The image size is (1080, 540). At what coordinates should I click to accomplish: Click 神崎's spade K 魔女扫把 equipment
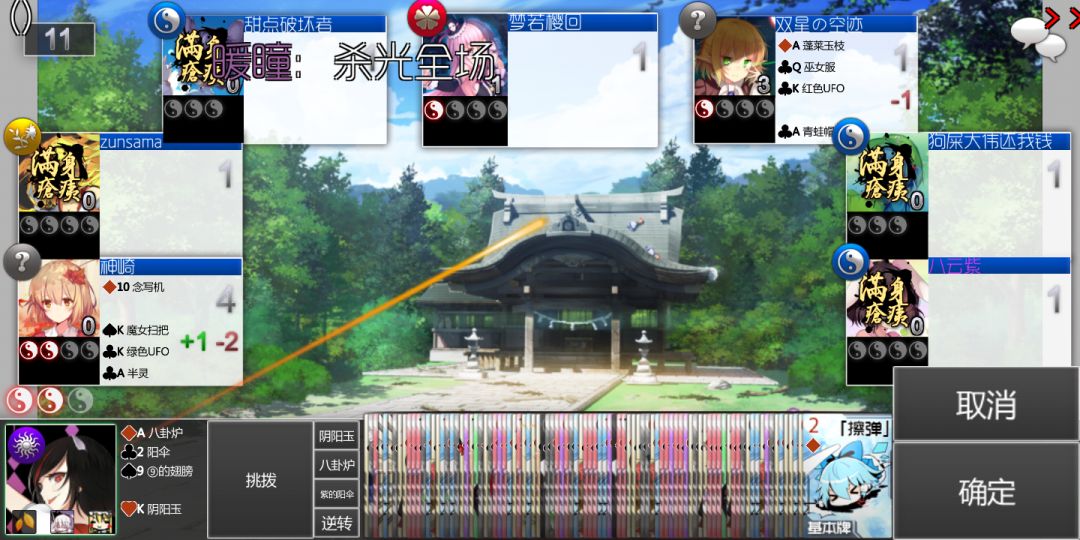point(136,330)
